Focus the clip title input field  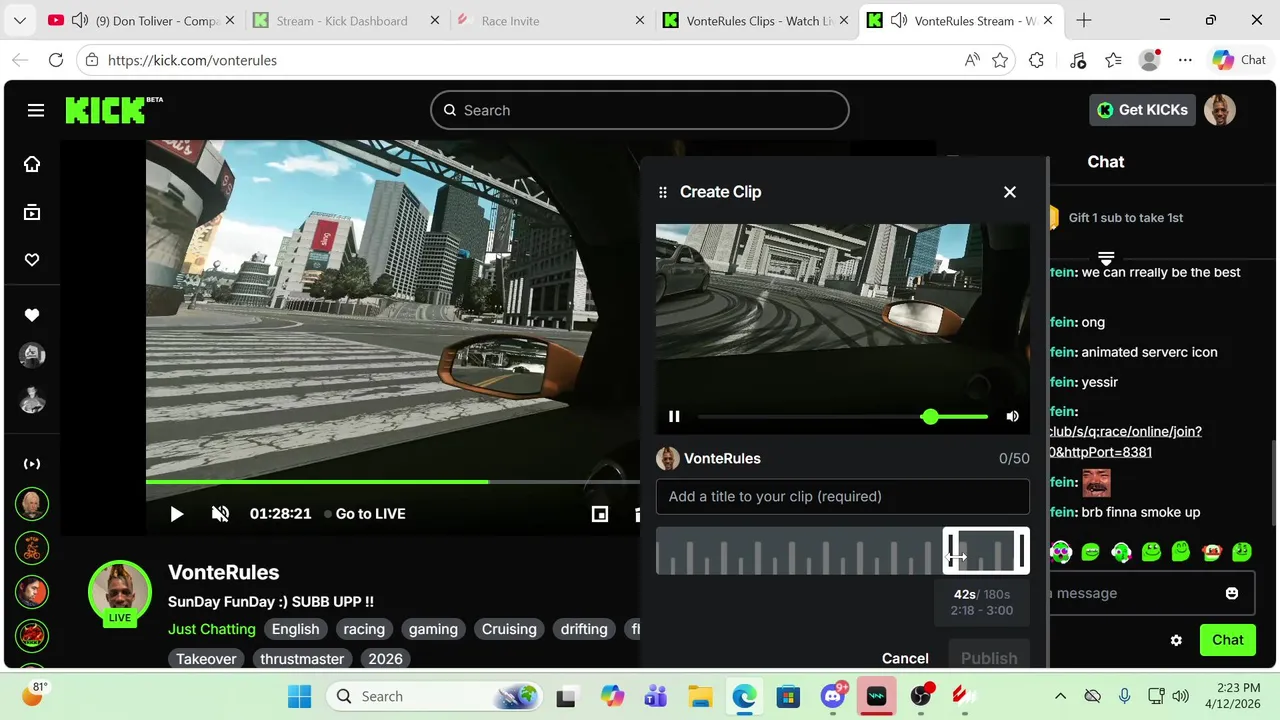point(842,496)
